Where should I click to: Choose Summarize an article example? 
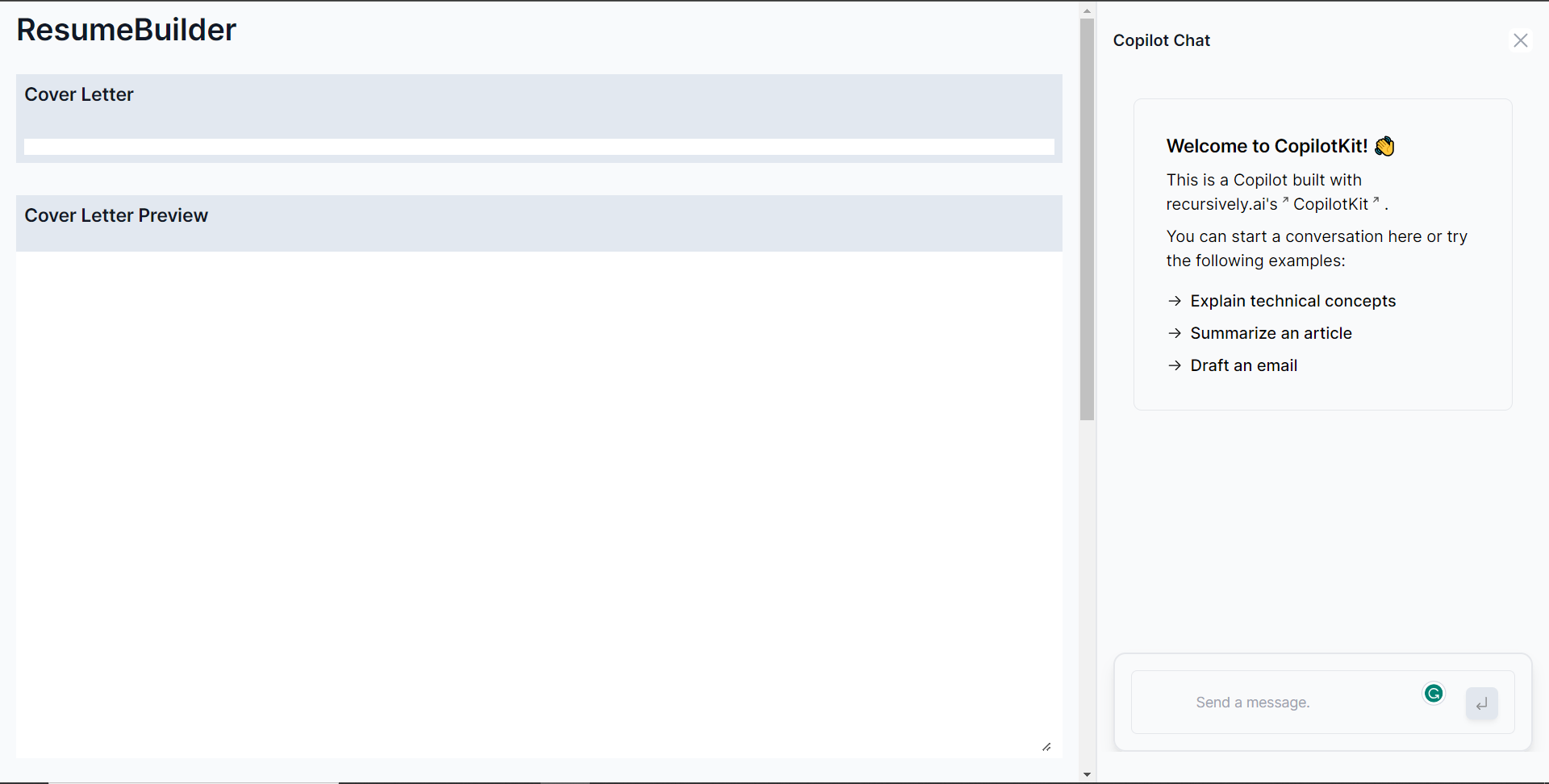tap(1271, 333)
